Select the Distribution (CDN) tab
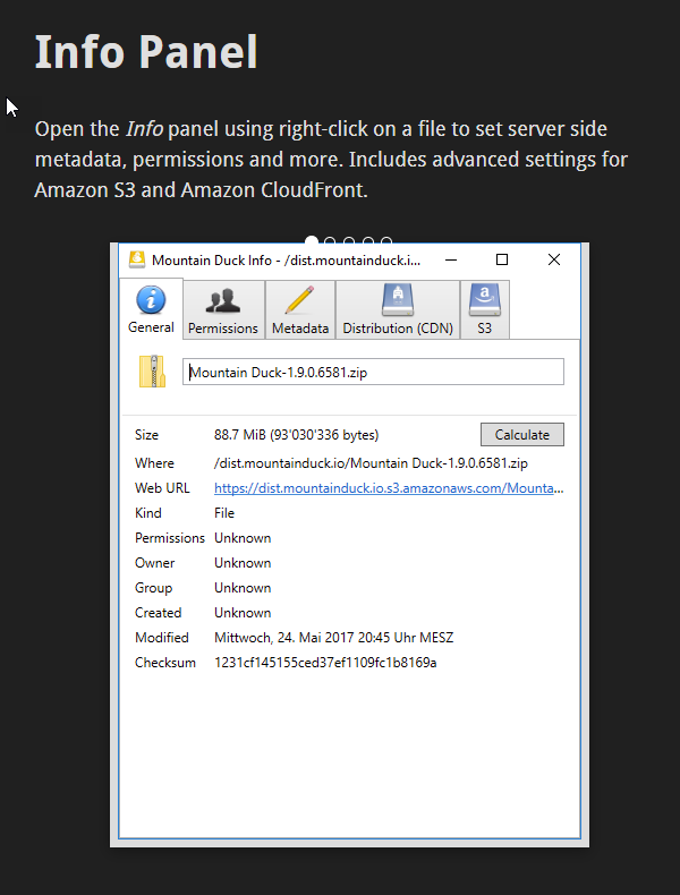The width and height of the screenshot is (680, 895). pos(397,310)
